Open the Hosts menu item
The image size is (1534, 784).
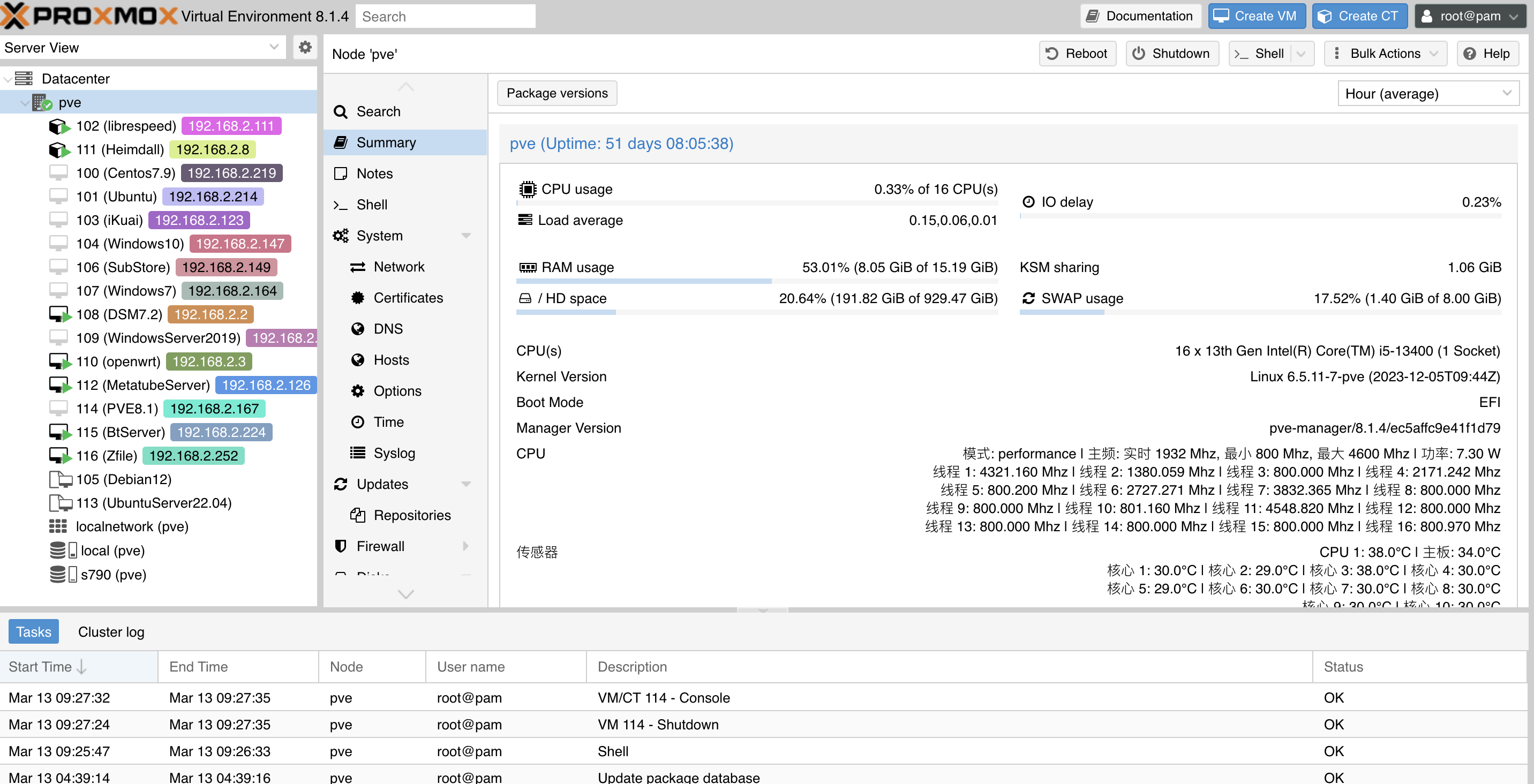tap(405, 359)
